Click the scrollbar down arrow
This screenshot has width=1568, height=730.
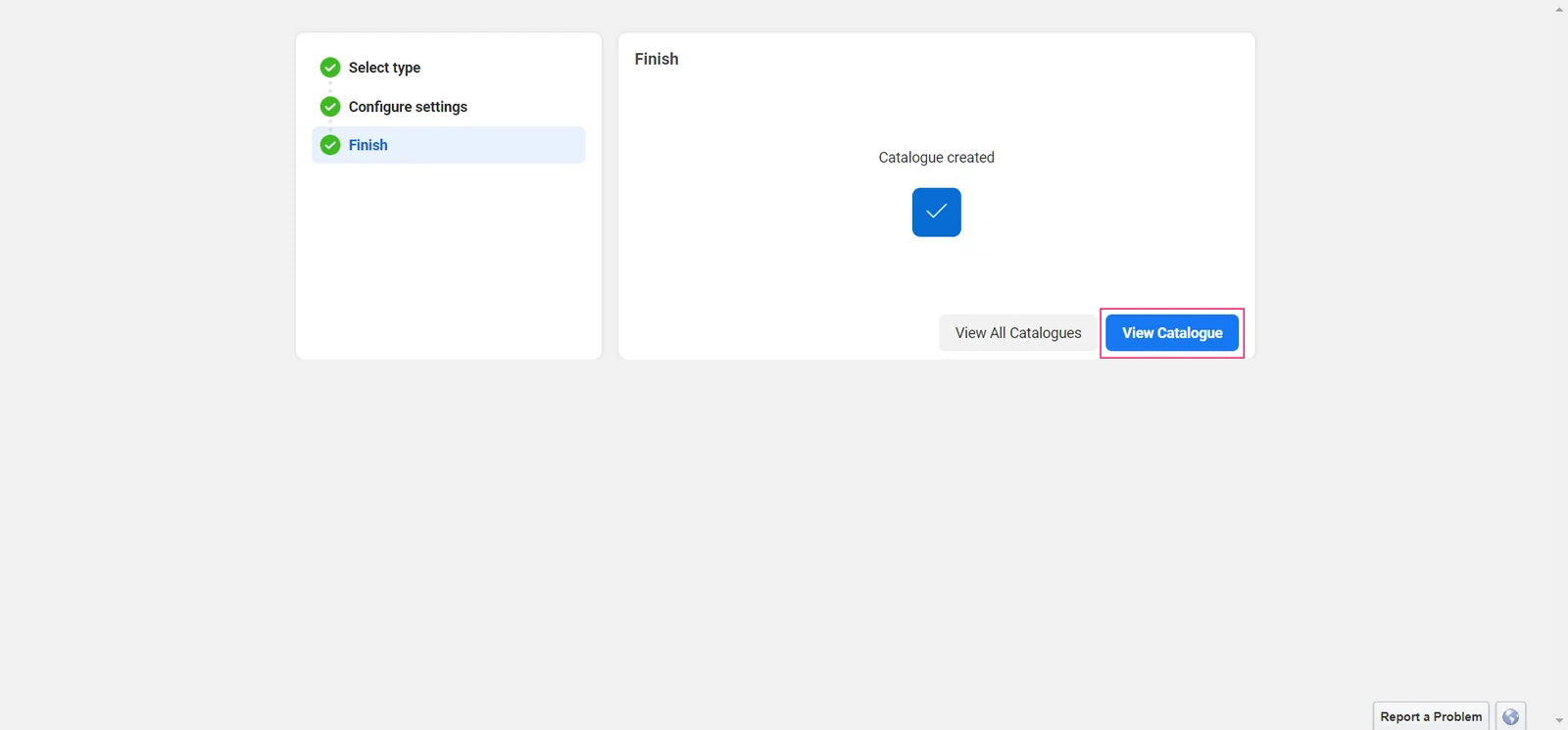point(1559,721)
